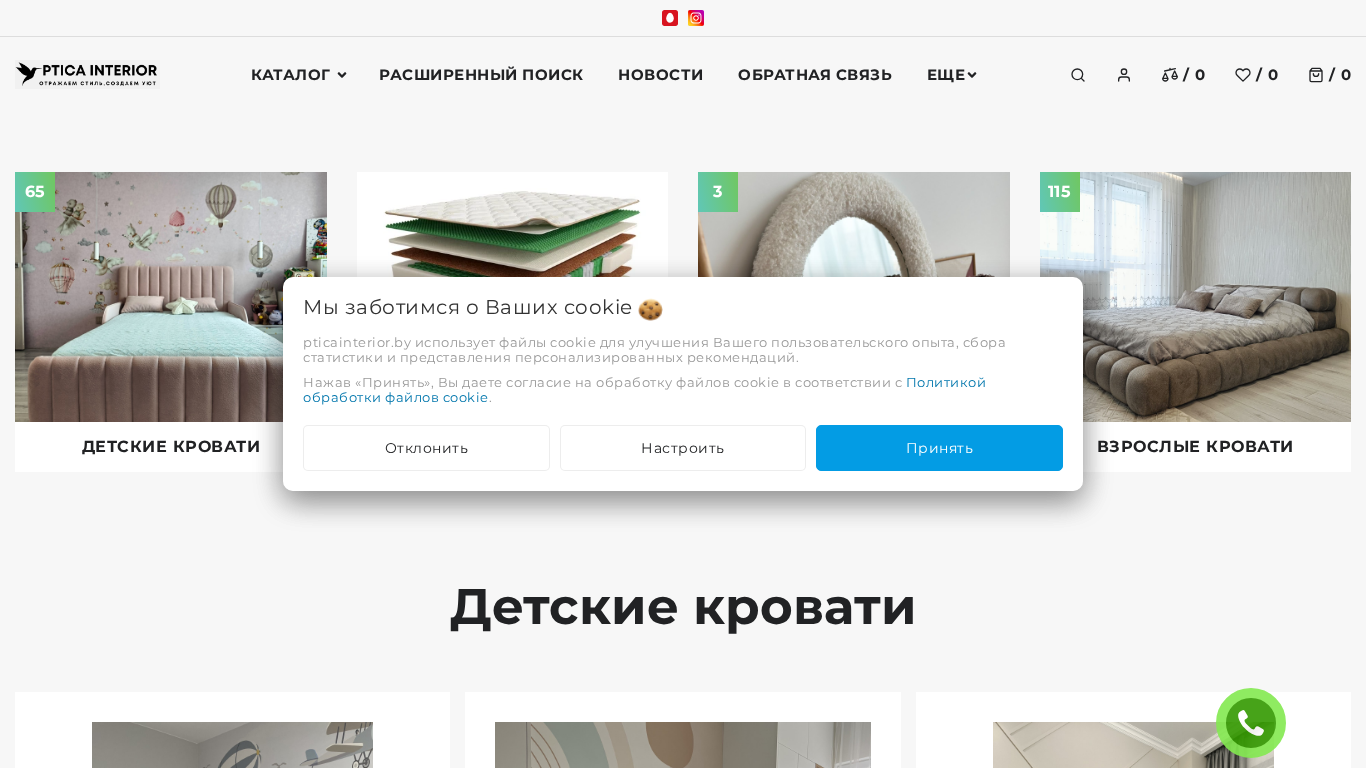Click the red social icon at top

pos(670,18)
